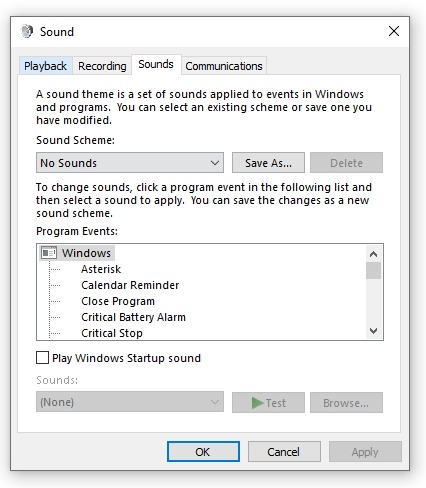Click the Program Events scroll up arrow

pos(373,254)
